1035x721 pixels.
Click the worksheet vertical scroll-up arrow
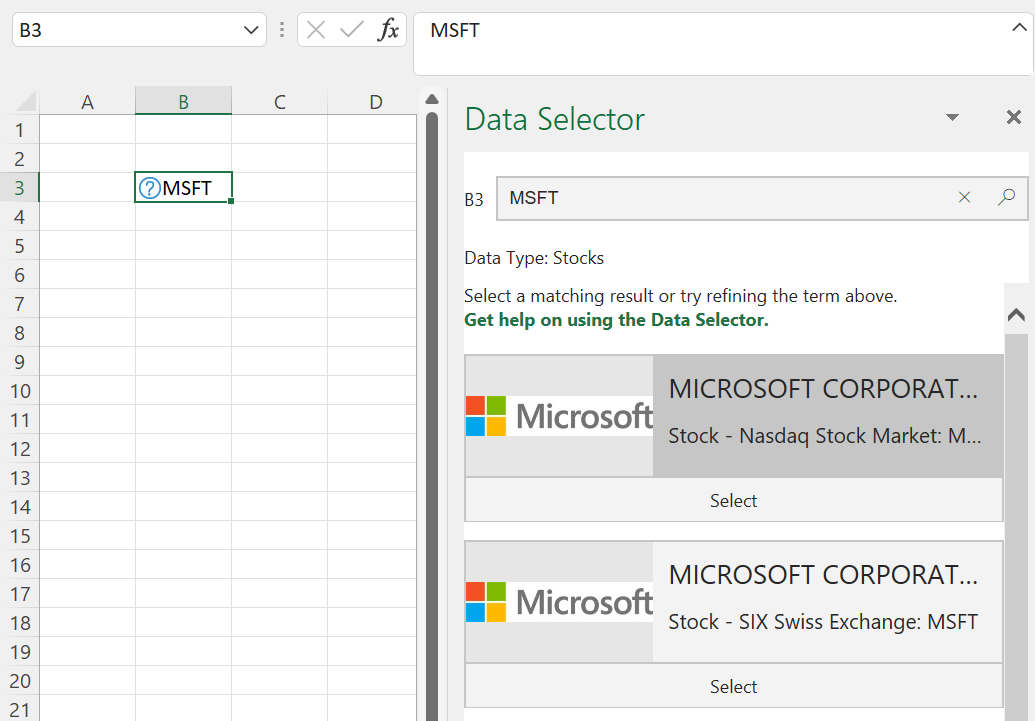(x=432, y=100)
